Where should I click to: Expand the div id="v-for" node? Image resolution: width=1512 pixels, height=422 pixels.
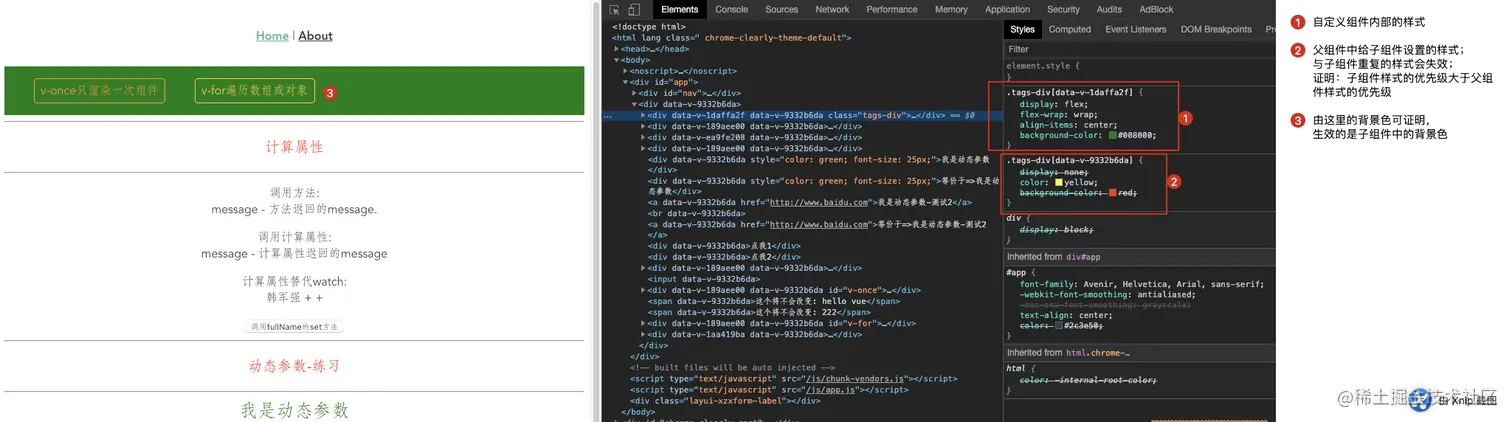642,323
